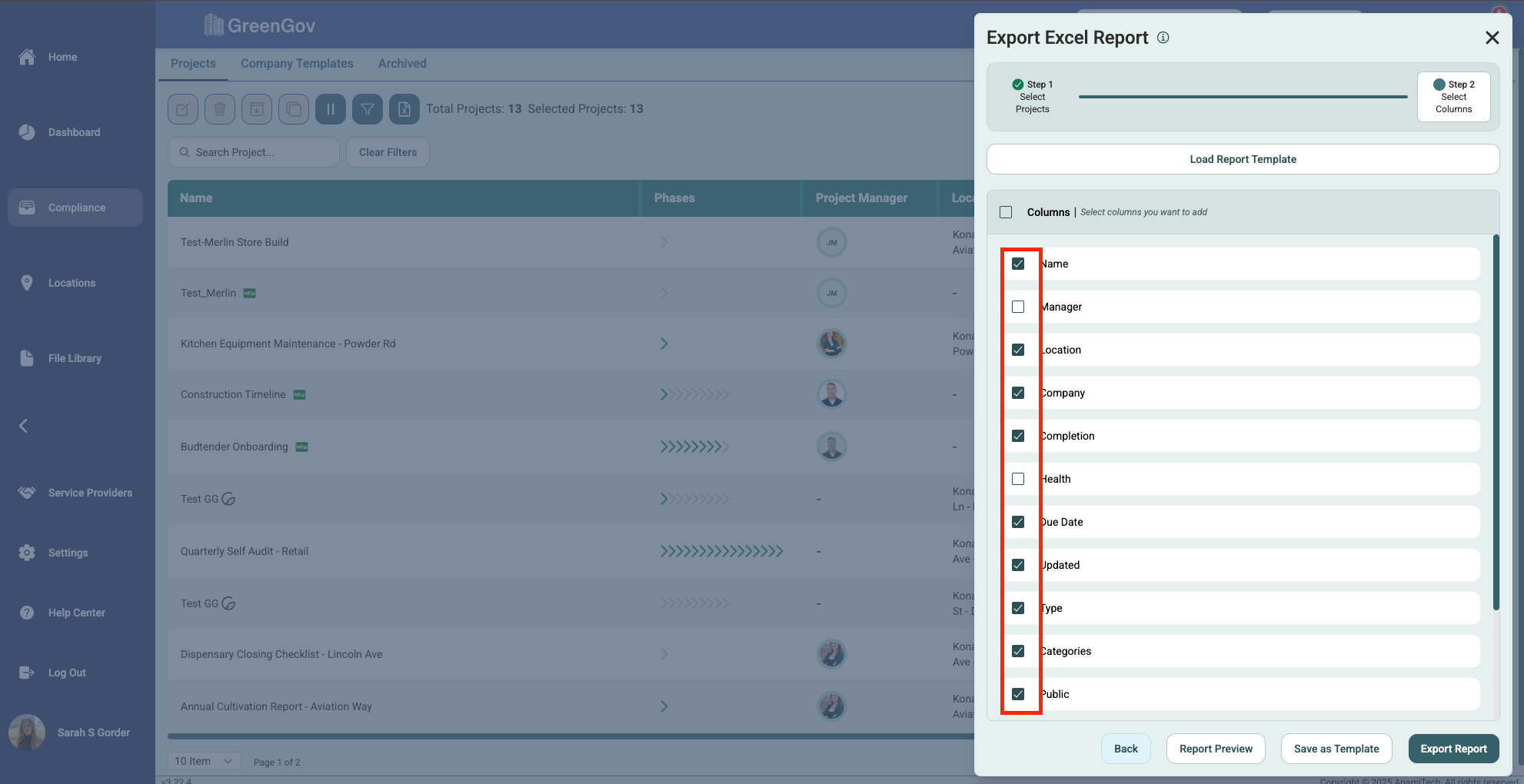
Task: Click the delete trash toolbar icon
Action: [220, 109]
